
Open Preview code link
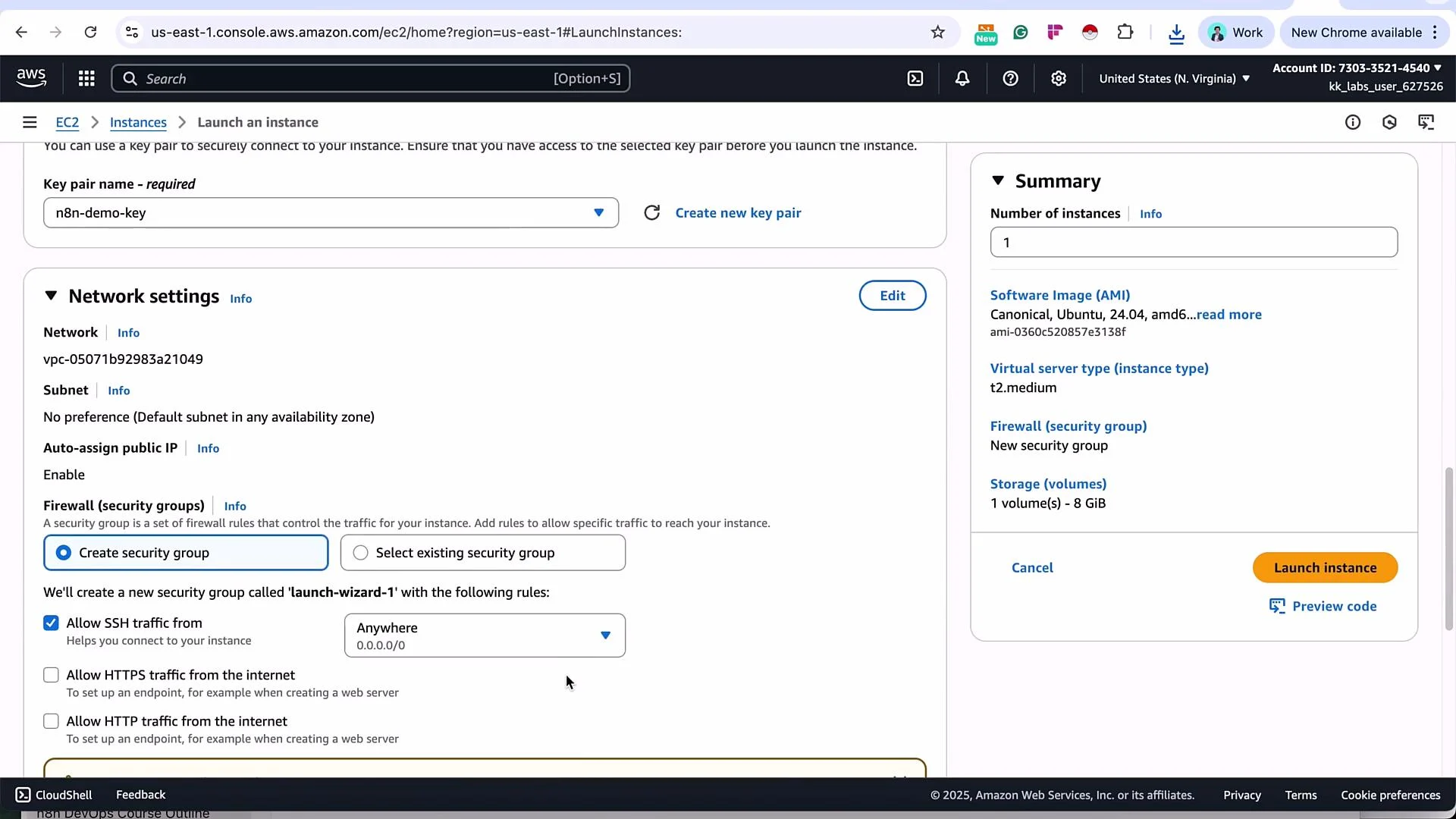coord(1323,607)
